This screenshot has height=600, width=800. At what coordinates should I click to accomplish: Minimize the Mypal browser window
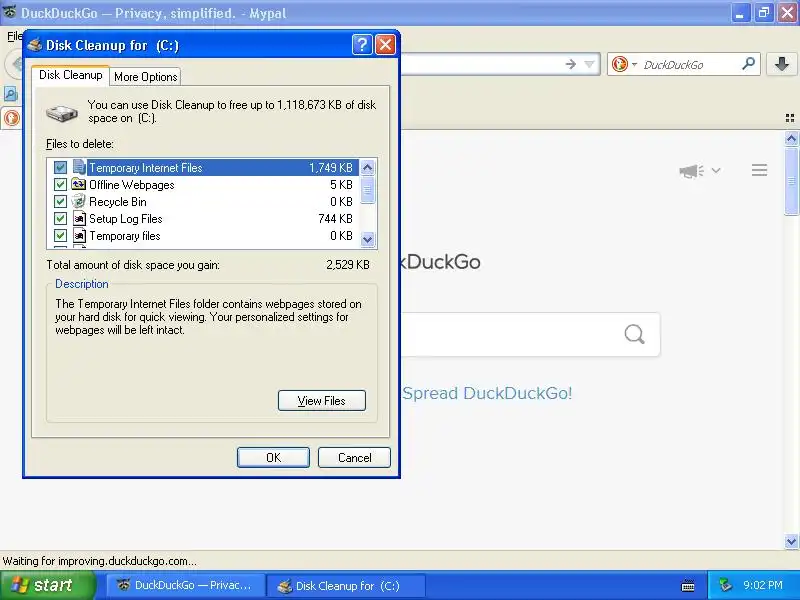[x=740, y=13]
